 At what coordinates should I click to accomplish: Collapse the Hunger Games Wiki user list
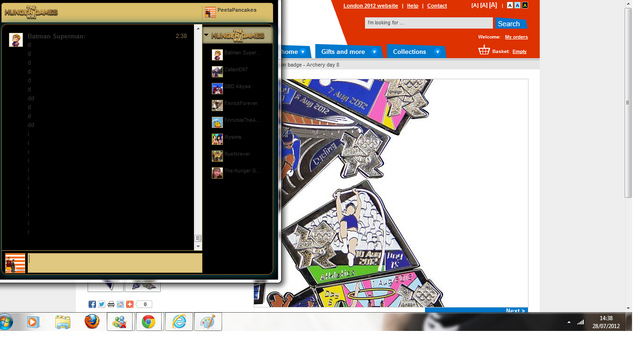(x=206, y=35)
